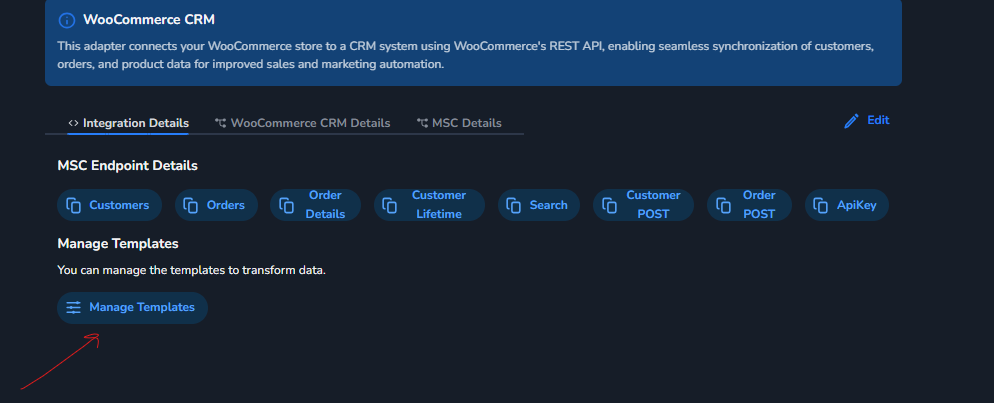Click the pencil icon next to Edit
Screen dimensions: 994x403
[851, 121]
